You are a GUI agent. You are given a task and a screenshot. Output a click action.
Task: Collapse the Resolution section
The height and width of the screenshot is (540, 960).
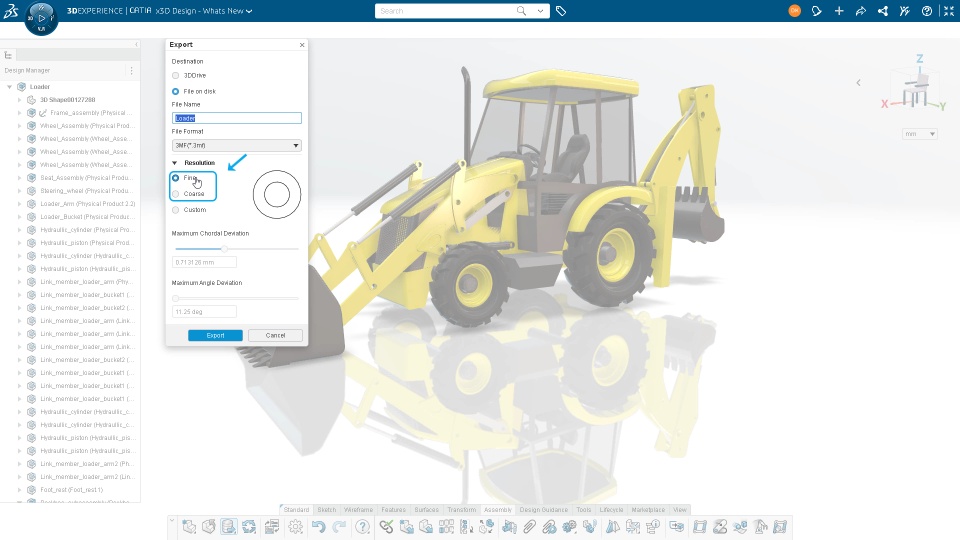pos(174,163)
